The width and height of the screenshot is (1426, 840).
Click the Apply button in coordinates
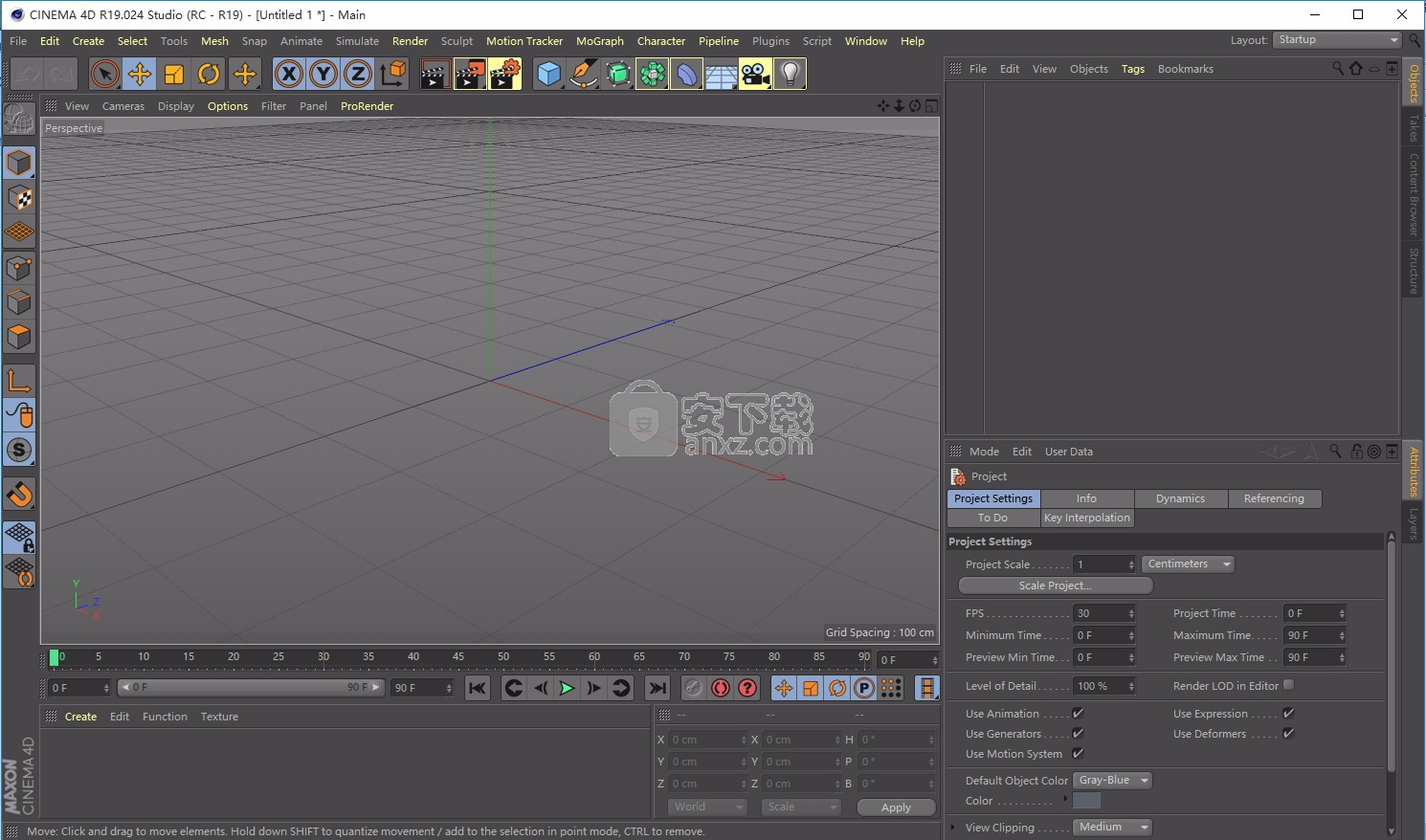896,807
